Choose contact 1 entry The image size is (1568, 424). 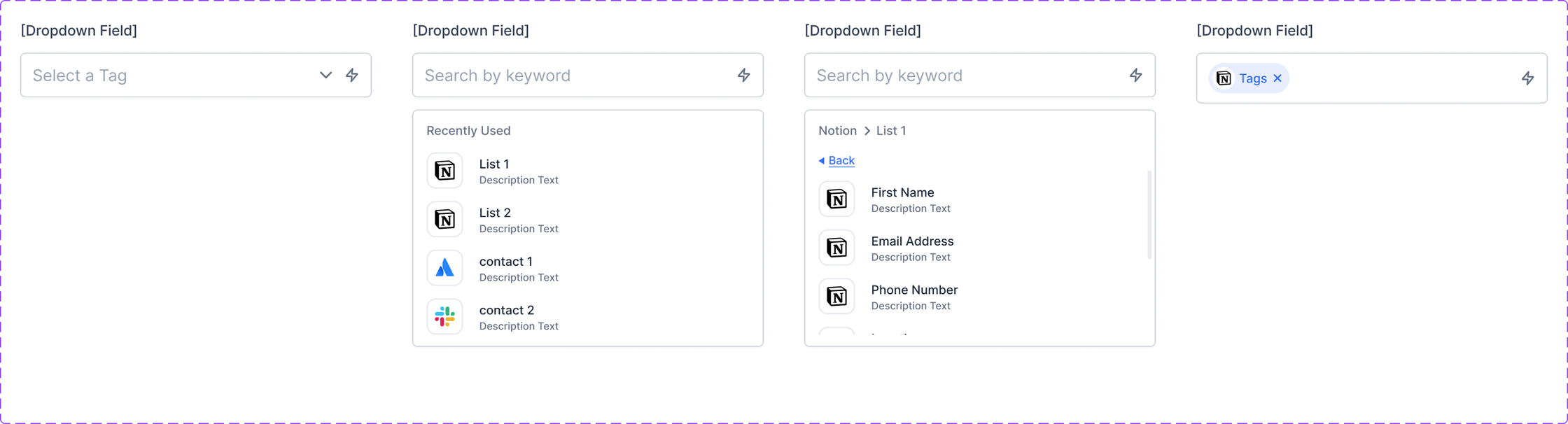588,268
